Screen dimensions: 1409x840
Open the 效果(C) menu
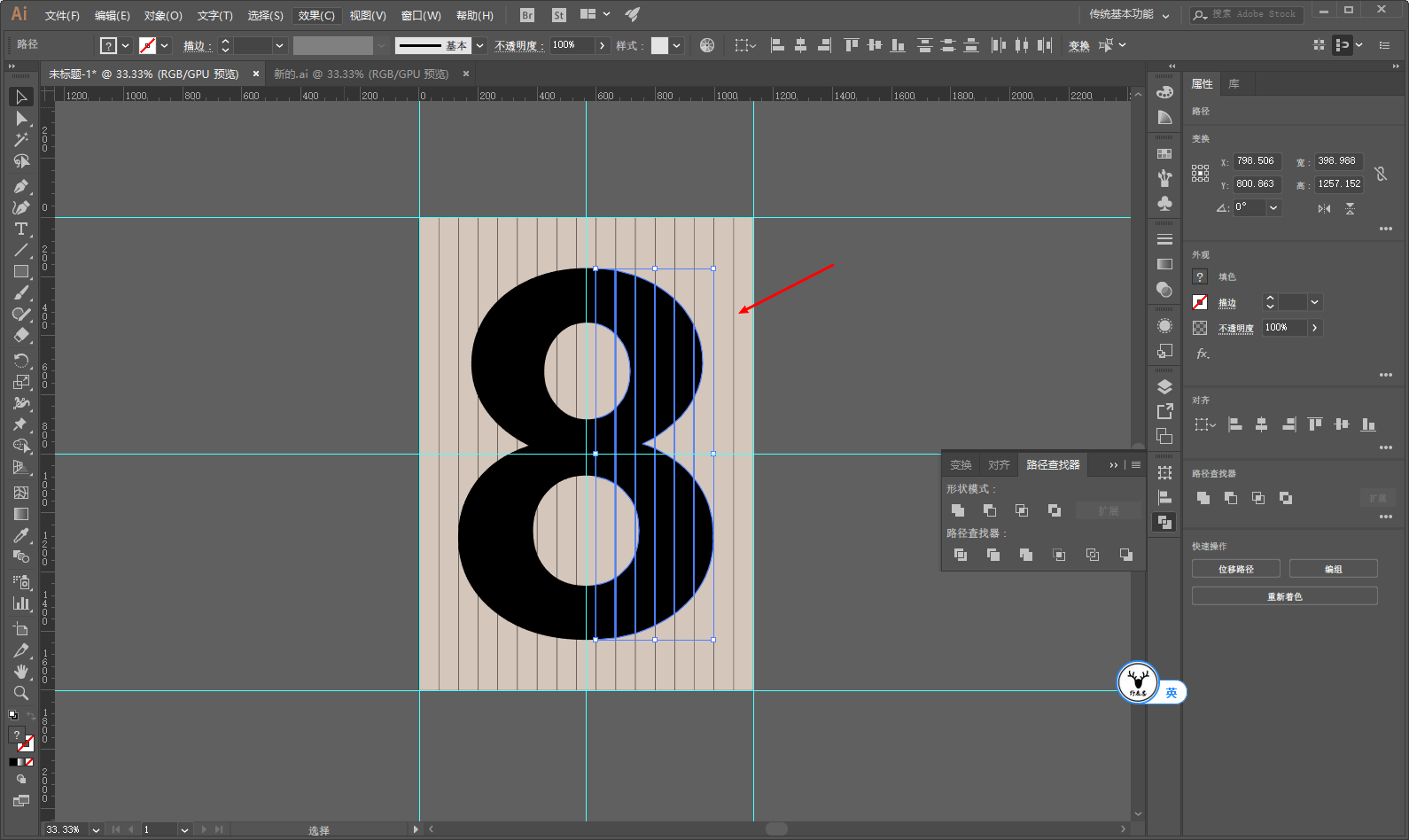tap(316, 16)
